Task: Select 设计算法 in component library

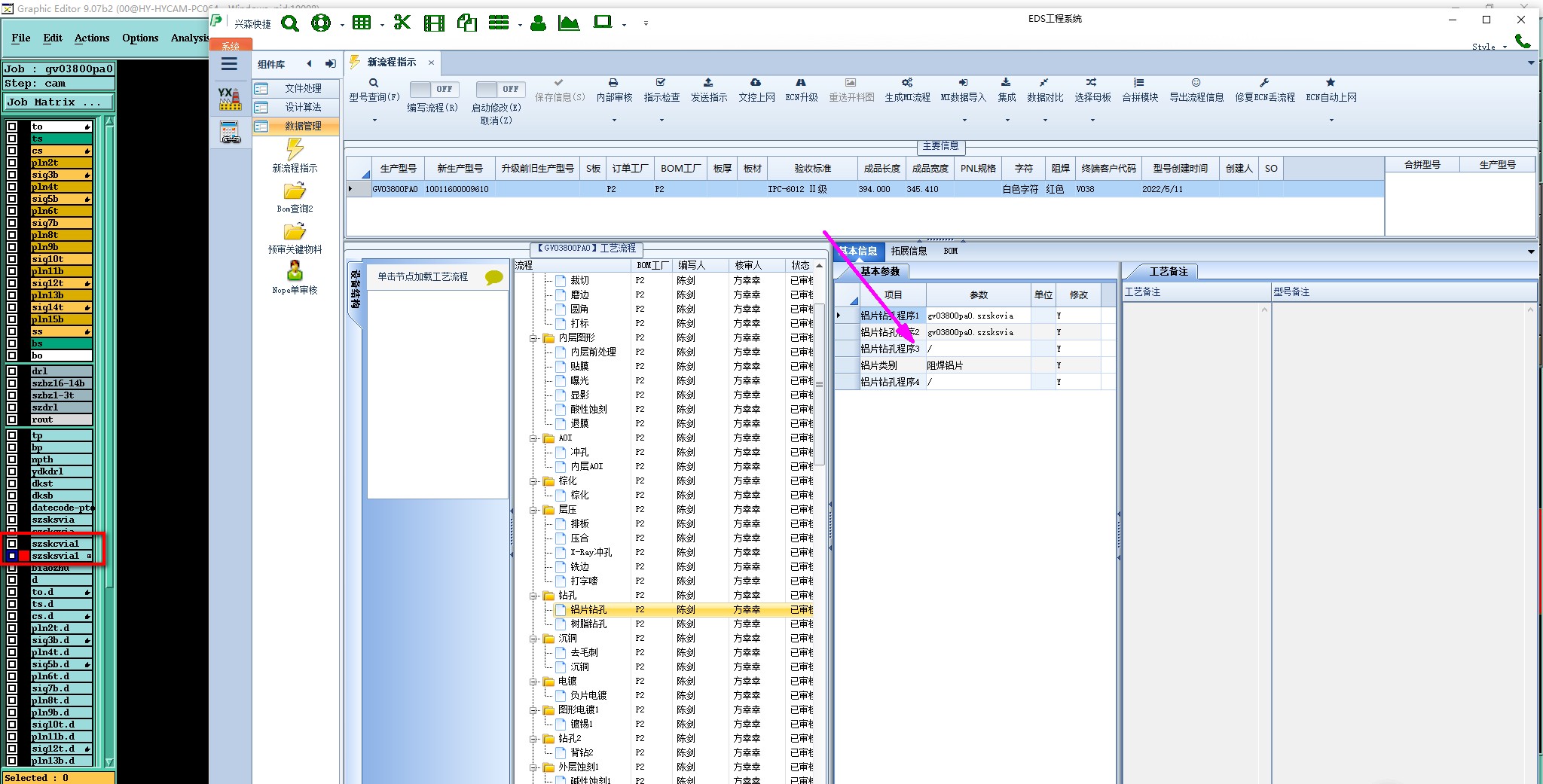Action: point(295,107)
